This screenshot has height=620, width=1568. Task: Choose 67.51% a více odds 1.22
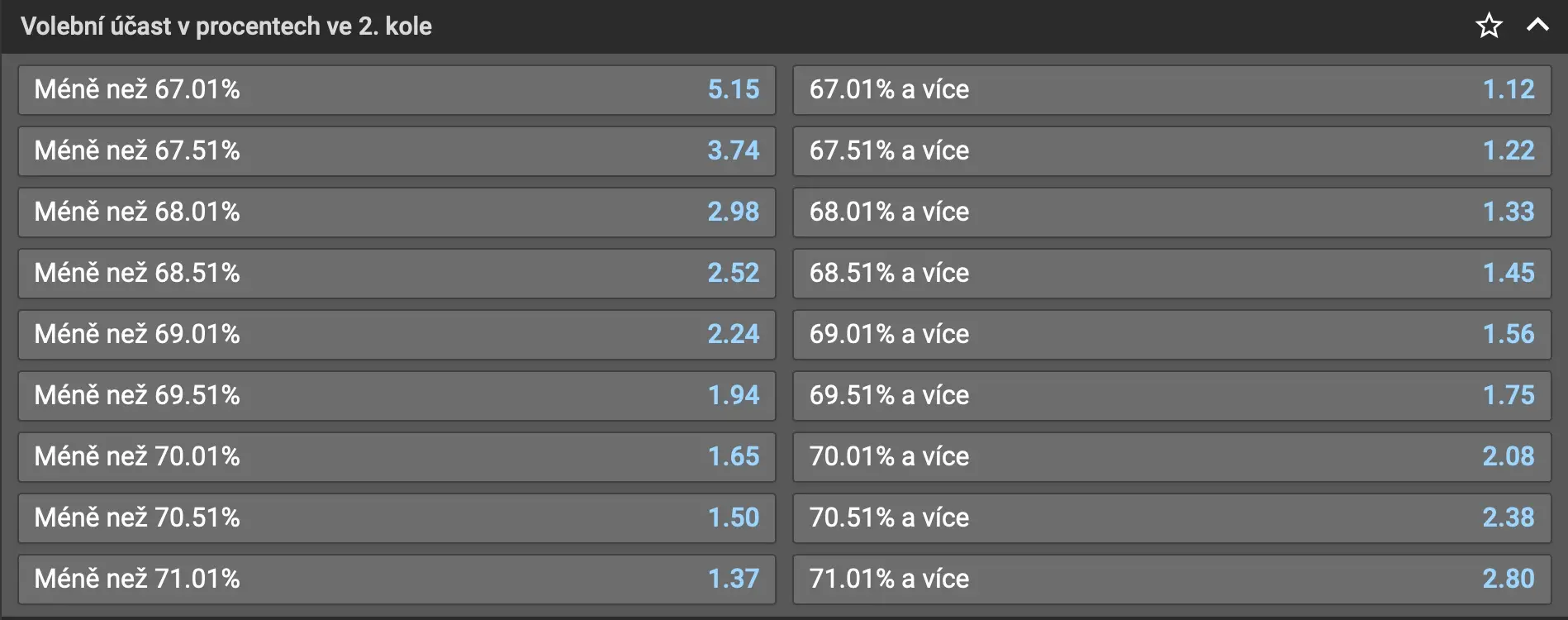1171,151
